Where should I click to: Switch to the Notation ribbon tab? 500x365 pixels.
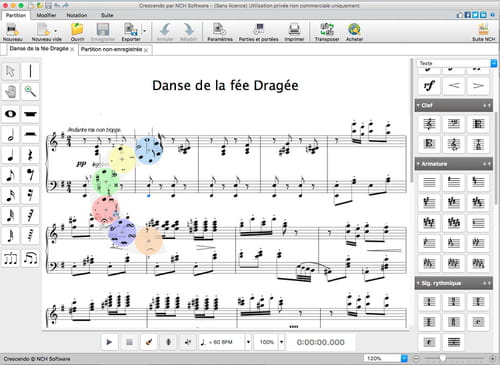[77, 15]
